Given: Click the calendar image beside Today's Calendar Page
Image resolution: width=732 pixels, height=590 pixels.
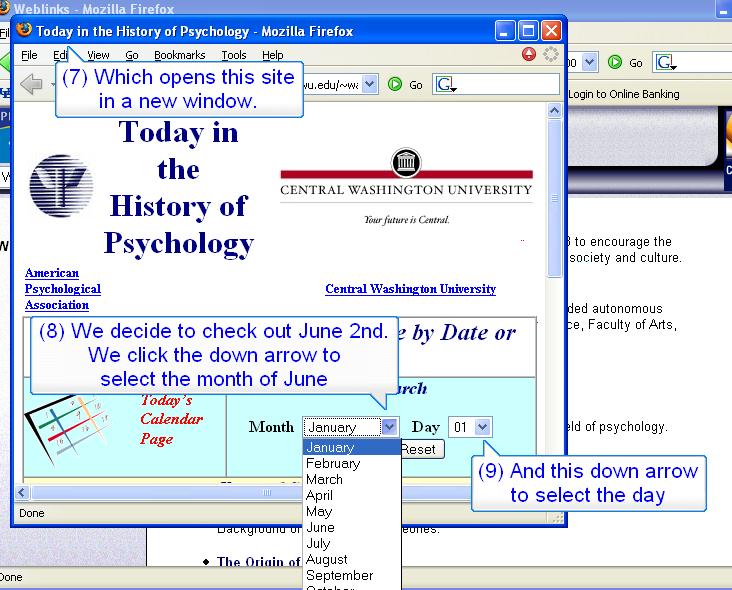Looking at the screenshot, I should pyautogui.click(x=68, y=428).
